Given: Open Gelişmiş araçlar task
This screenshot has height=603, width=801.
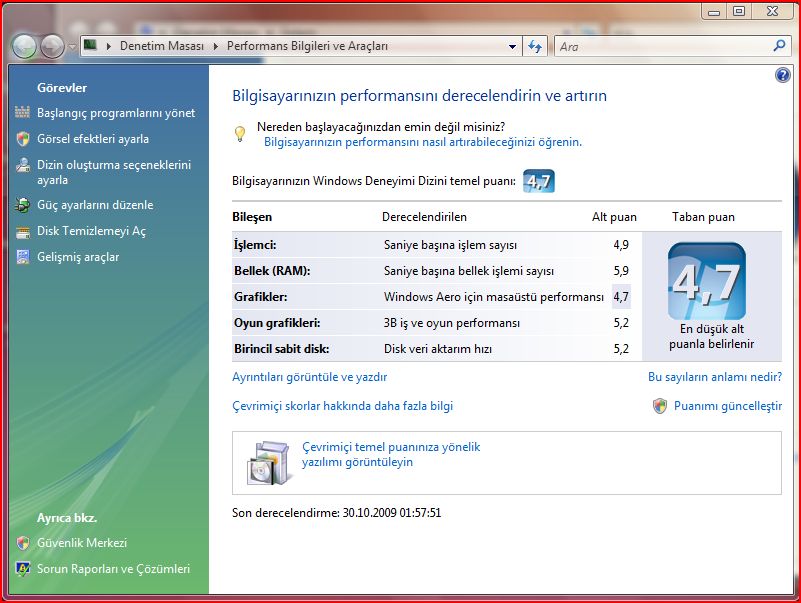Looking at the screenshot, I should [x=78, y=257].
